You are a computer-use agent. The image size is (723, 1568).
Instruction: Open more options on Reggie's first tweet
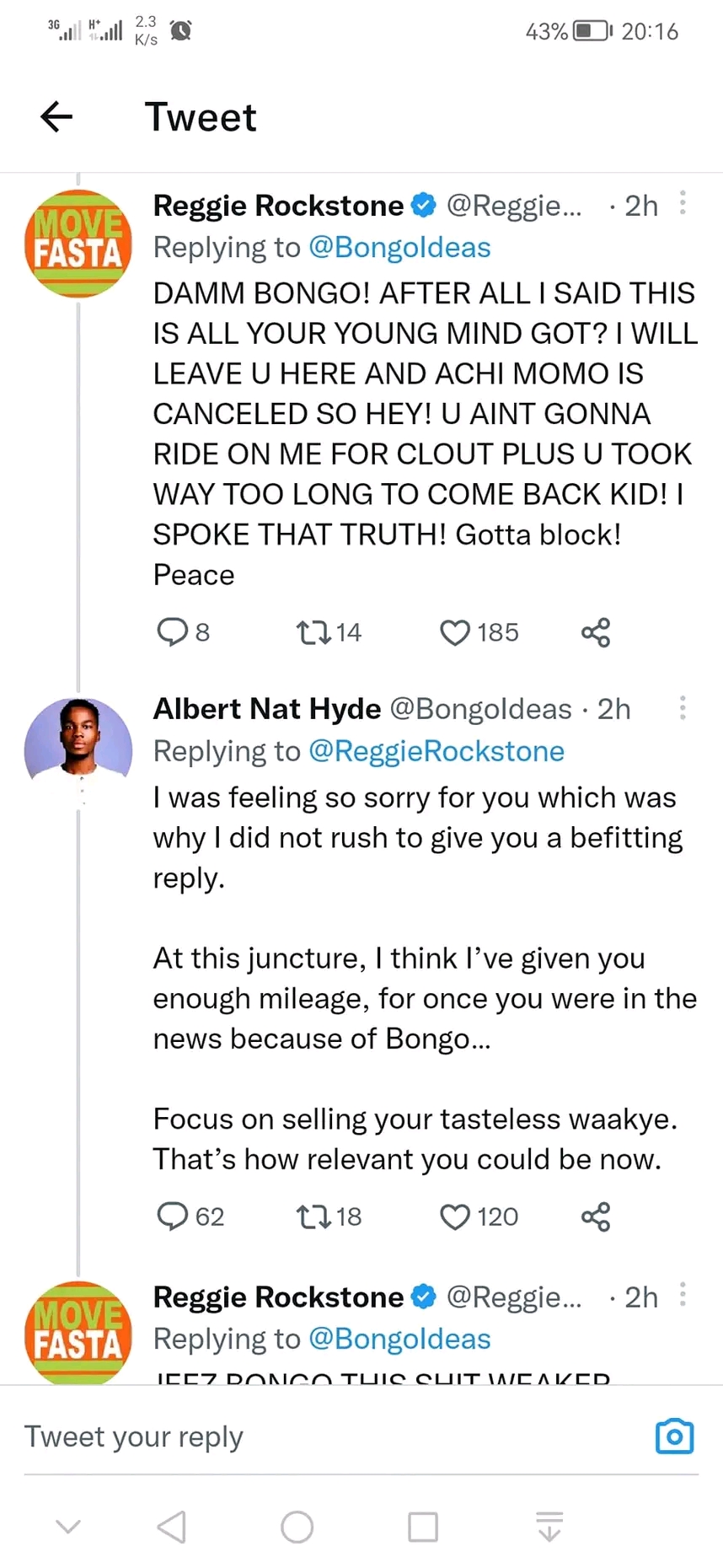click(x=683, y=203)
